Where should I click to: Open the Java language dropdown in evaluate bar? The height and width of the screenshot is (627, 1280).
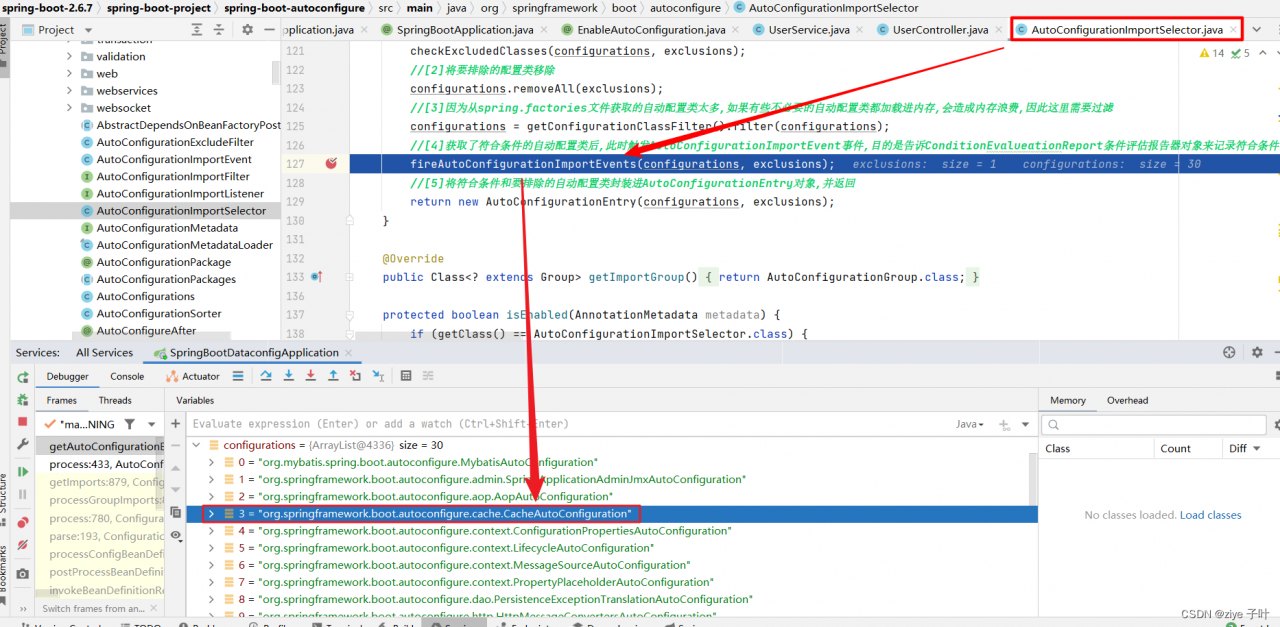pos(970,424)
